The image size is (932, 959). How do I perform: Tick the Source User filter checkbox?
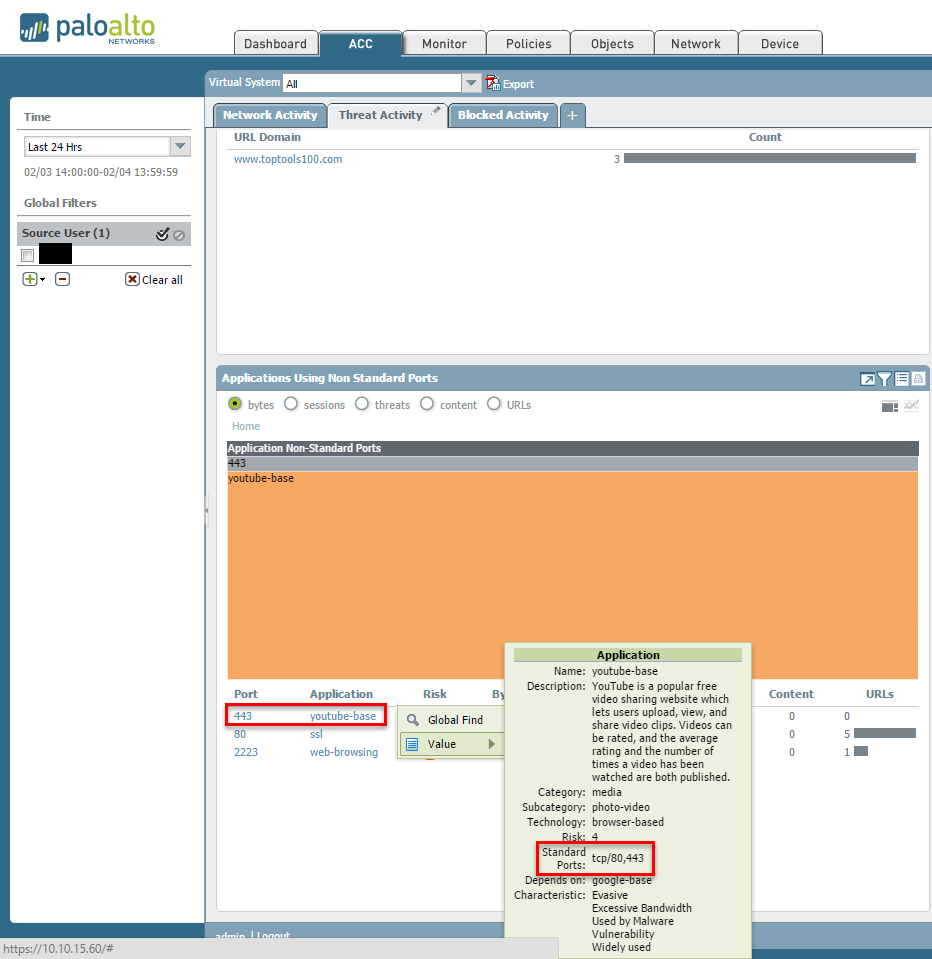pos(28,255)
